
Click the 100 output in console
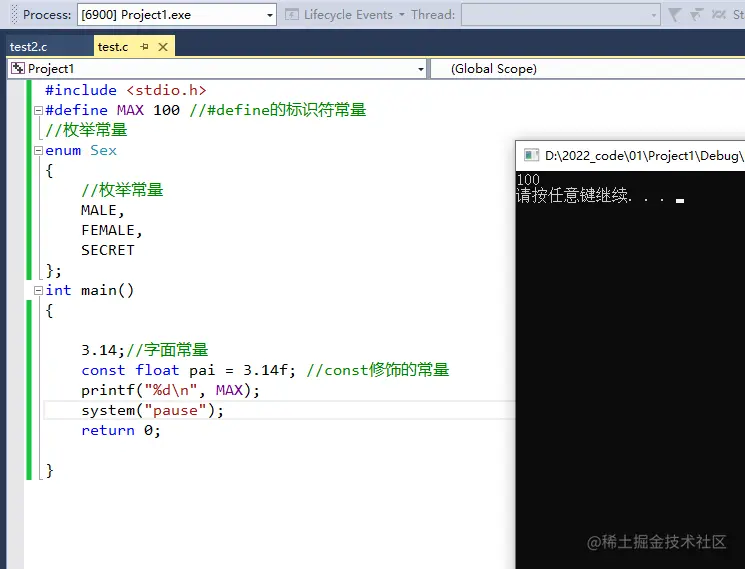click(528, 180)
